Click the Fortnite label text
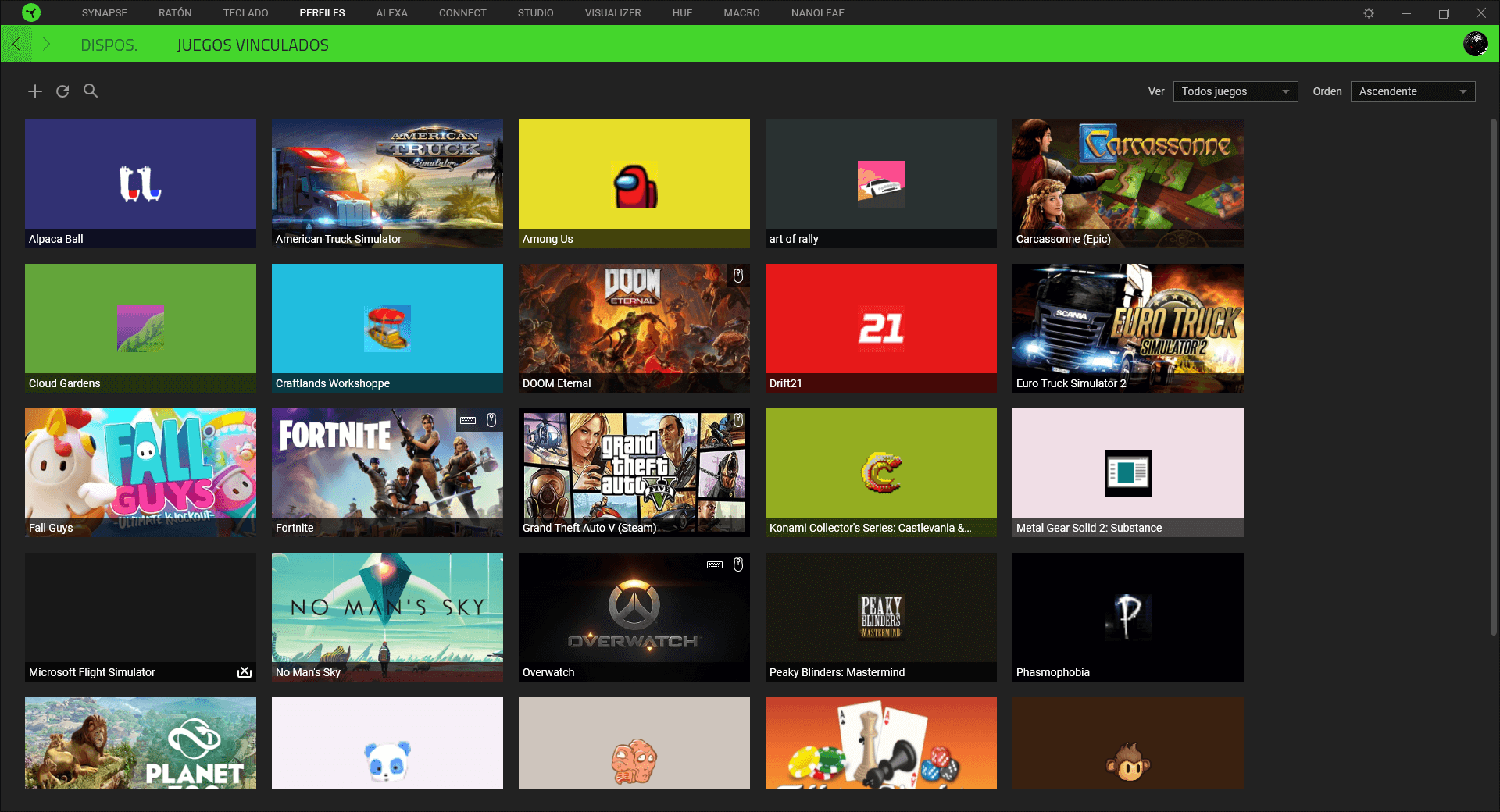This screenshot has height=812, width=1500. coord(295,528)
